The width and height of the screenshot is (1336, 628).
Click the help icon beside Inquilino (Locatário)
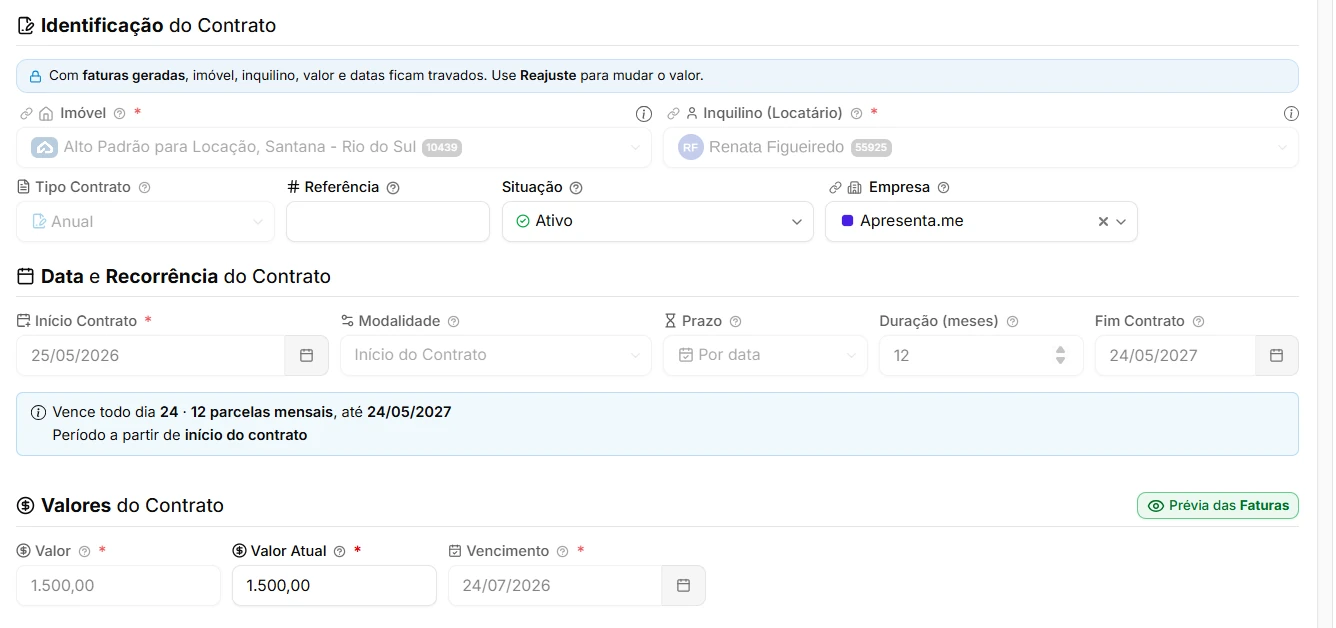pos(856,114)
